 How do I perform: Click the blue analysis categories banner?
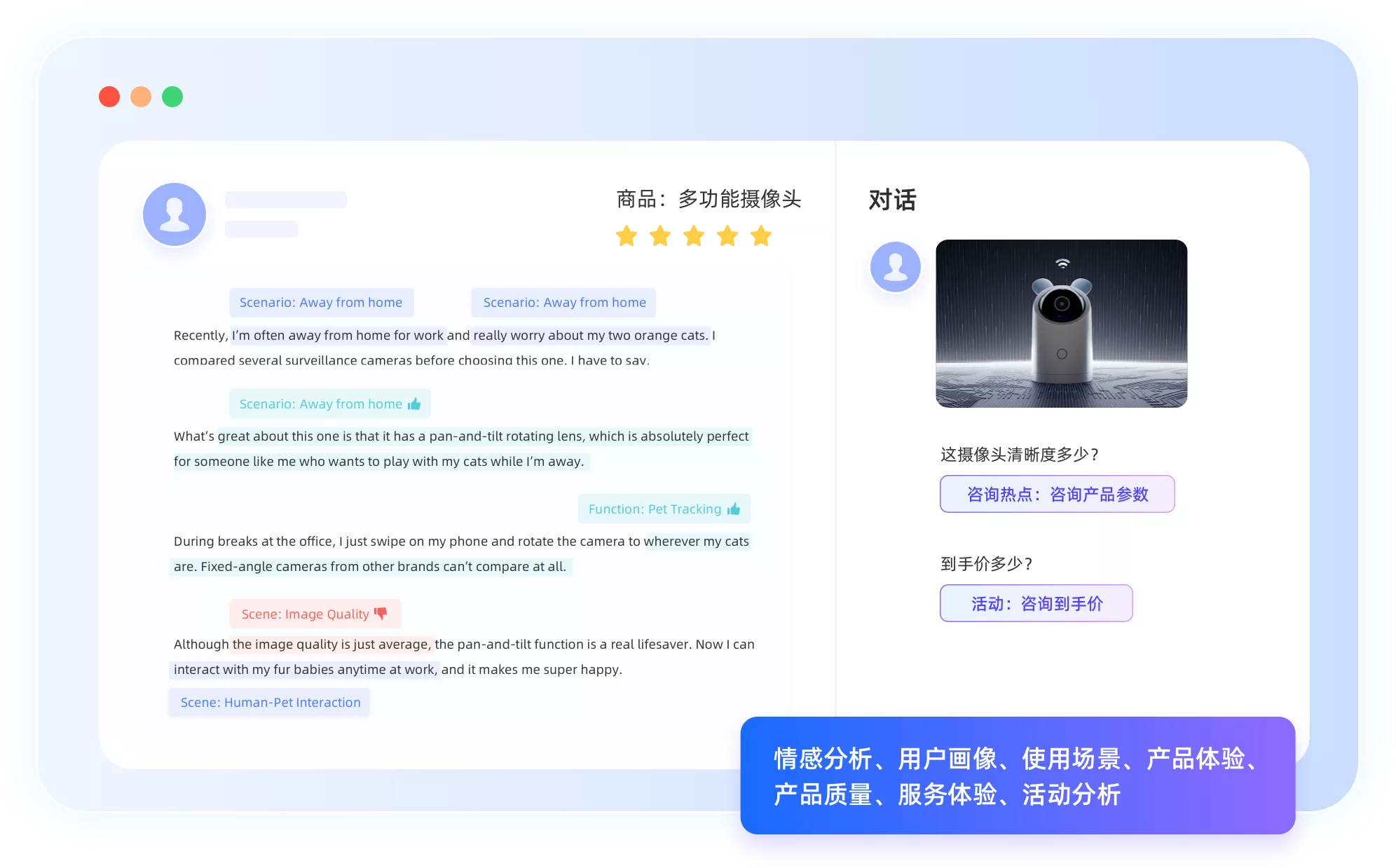[x=1018, y=776]
